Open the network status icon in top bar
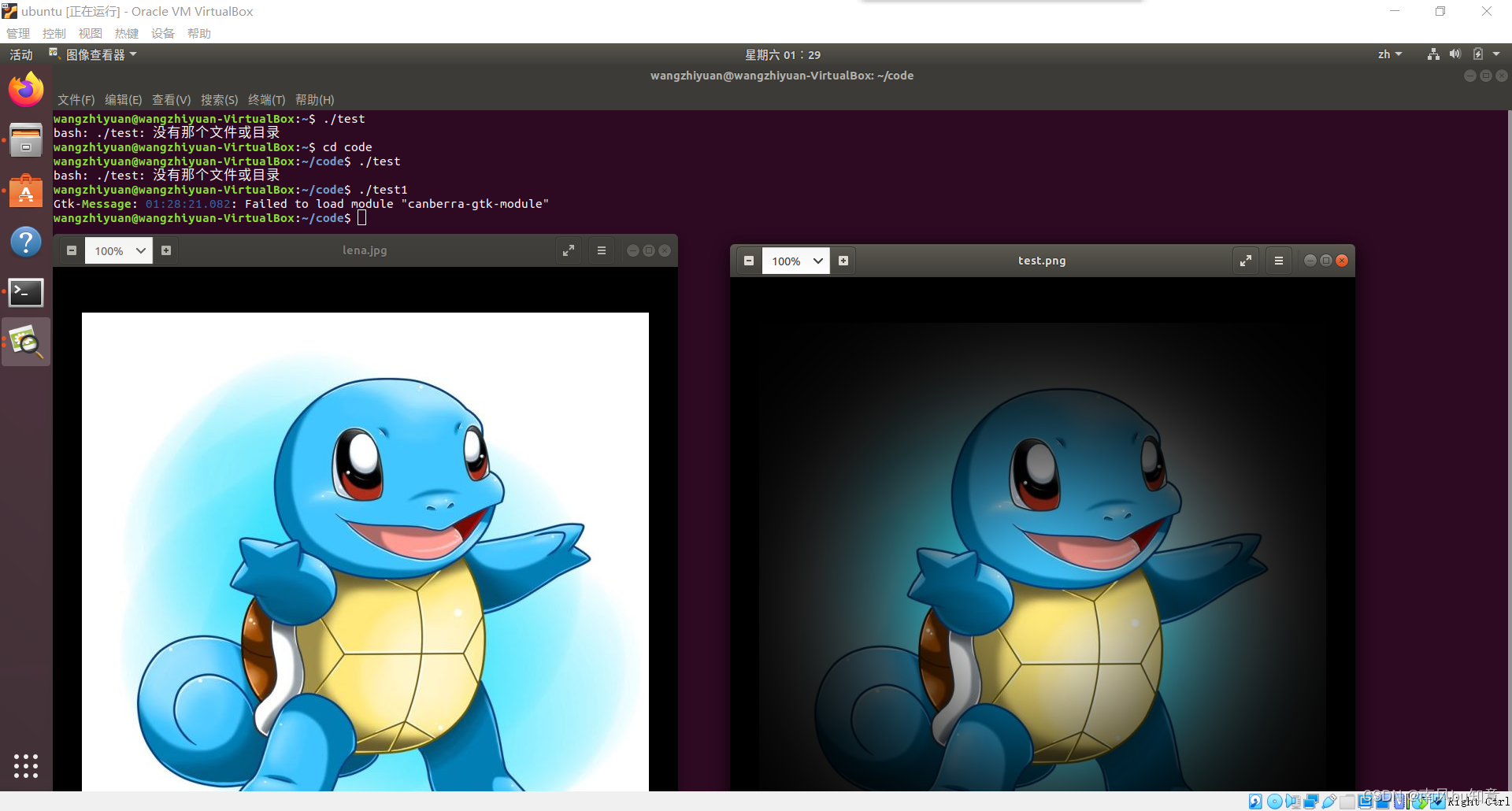The image size is (1512, 811). click(1433, 54)
